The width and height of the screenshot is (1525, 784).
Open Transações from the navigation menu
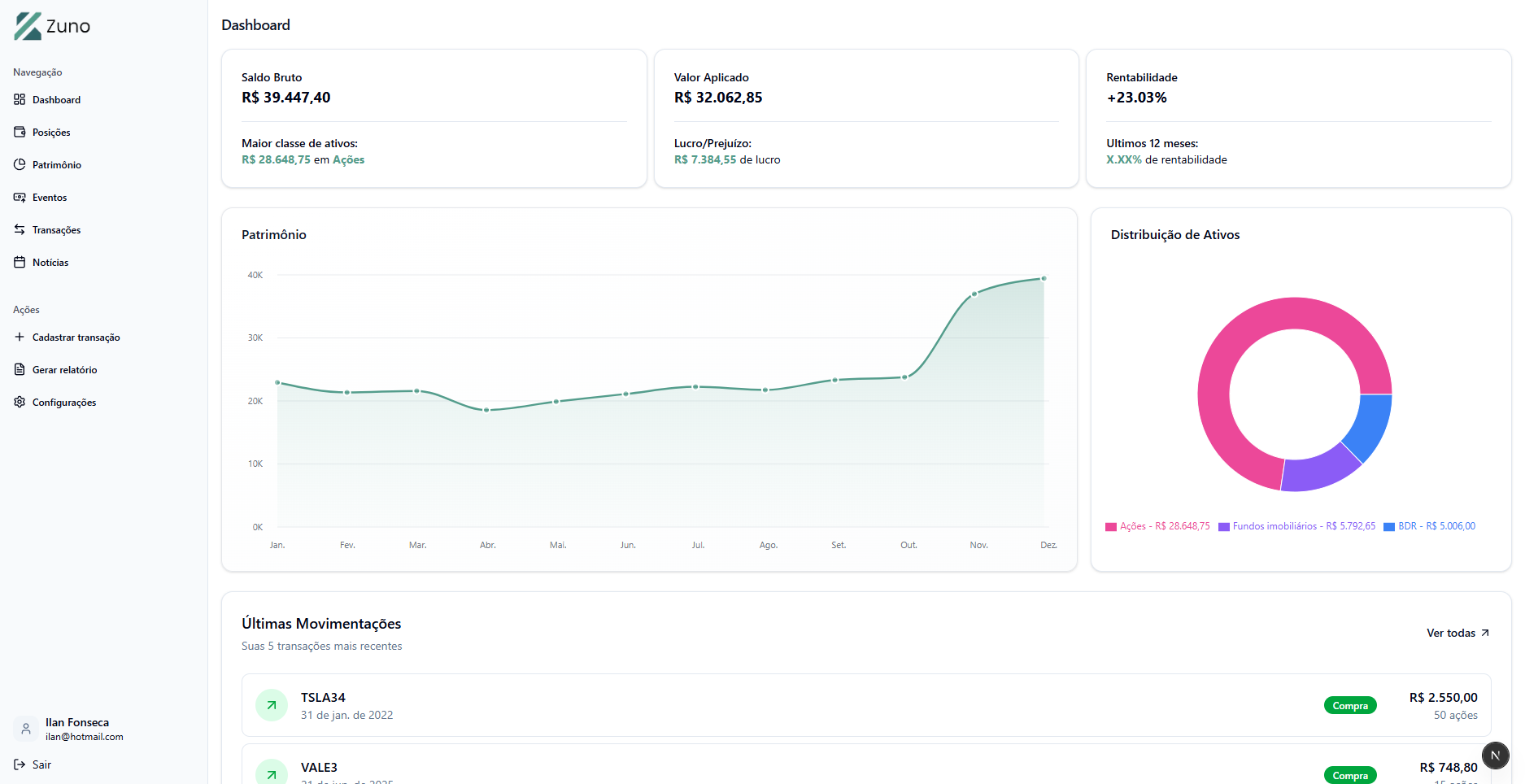click(x=56, y=229)
